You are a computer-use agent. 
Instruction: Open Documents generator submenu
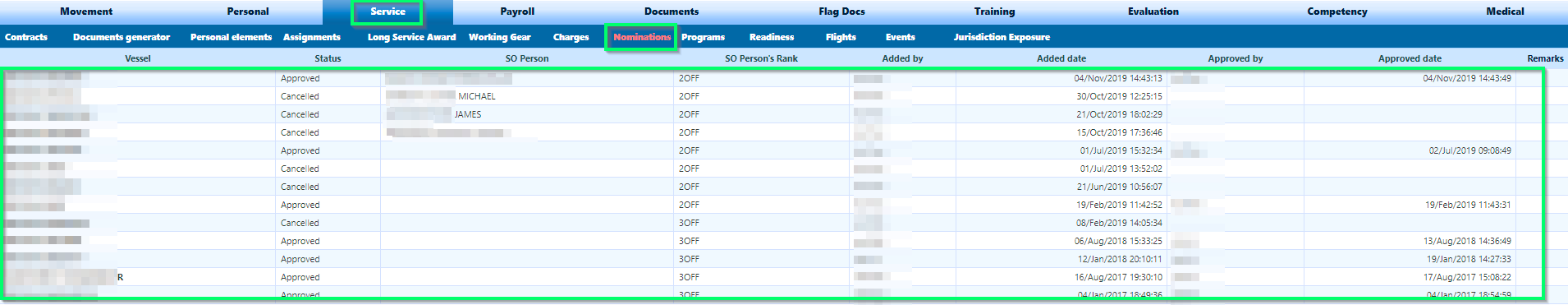[x=121, y=37]
